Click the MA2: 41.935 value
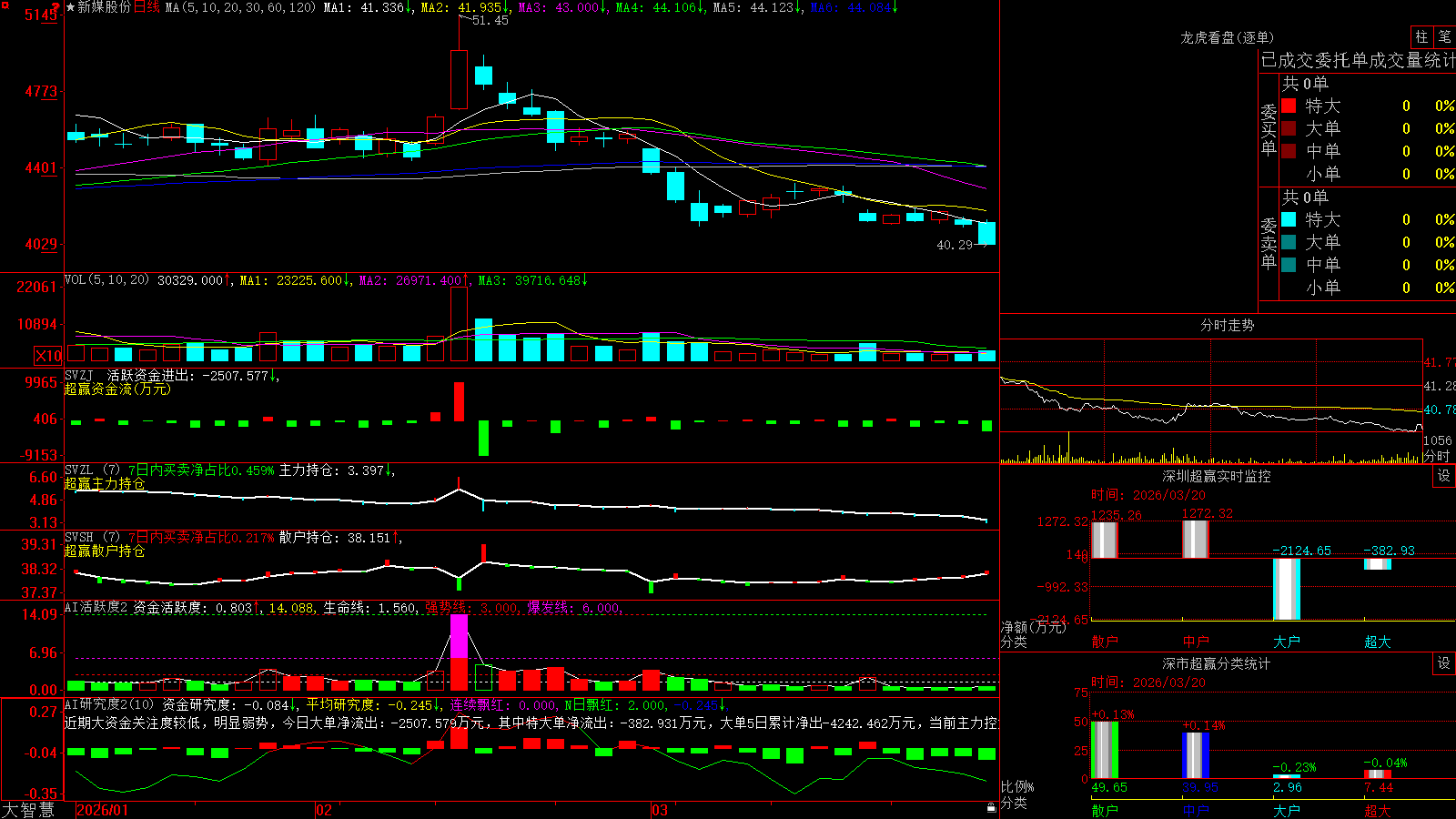The image size is (1456, 819). [x=462, y=7]
